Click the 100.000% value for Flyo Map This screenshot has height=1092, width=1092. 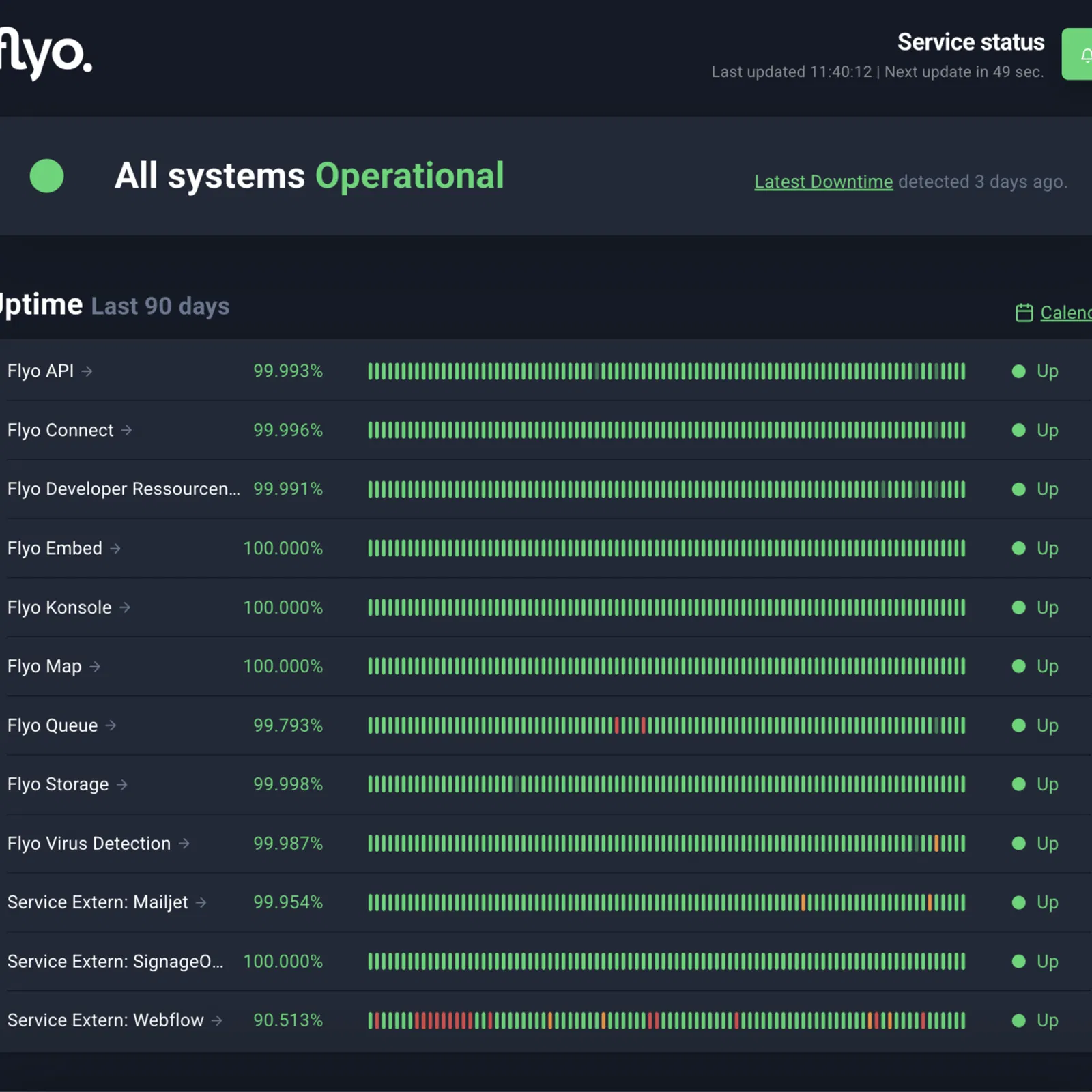[x=283, y=666]
